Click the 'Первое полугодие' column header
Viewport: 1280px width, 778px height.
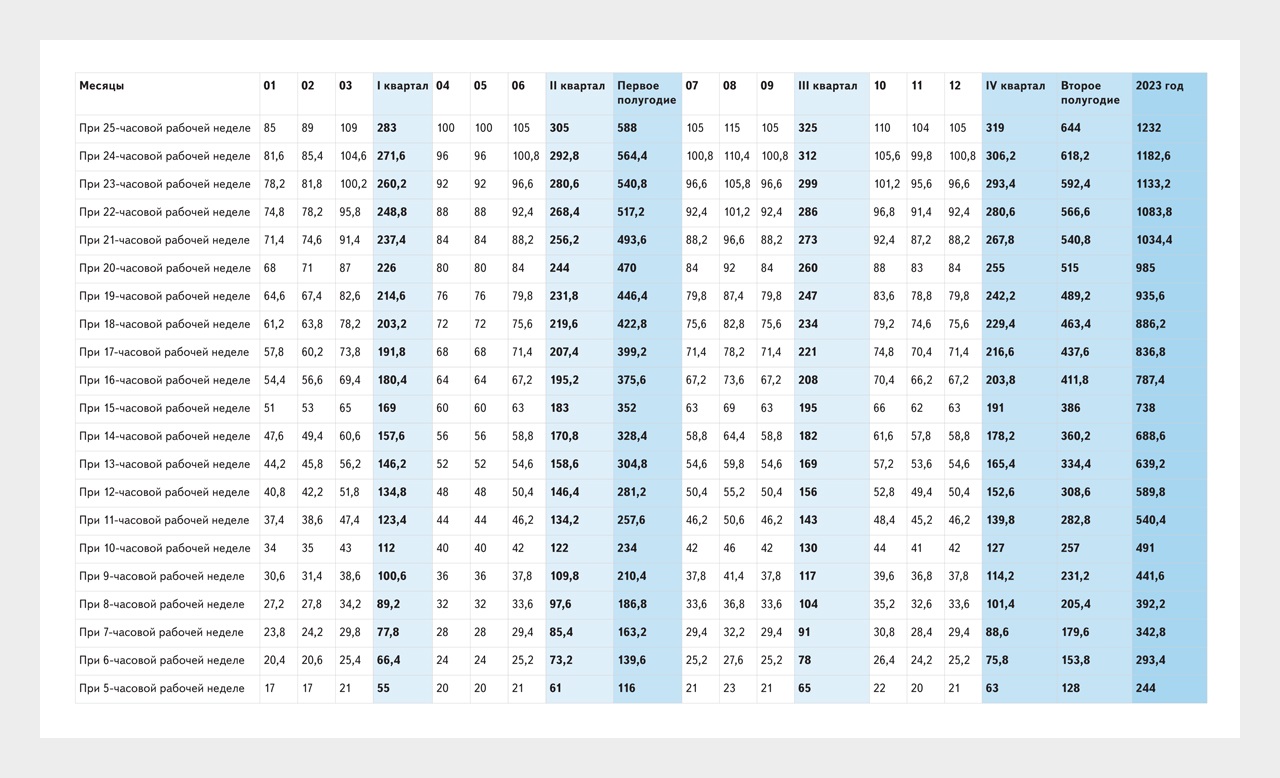point(647,93)
